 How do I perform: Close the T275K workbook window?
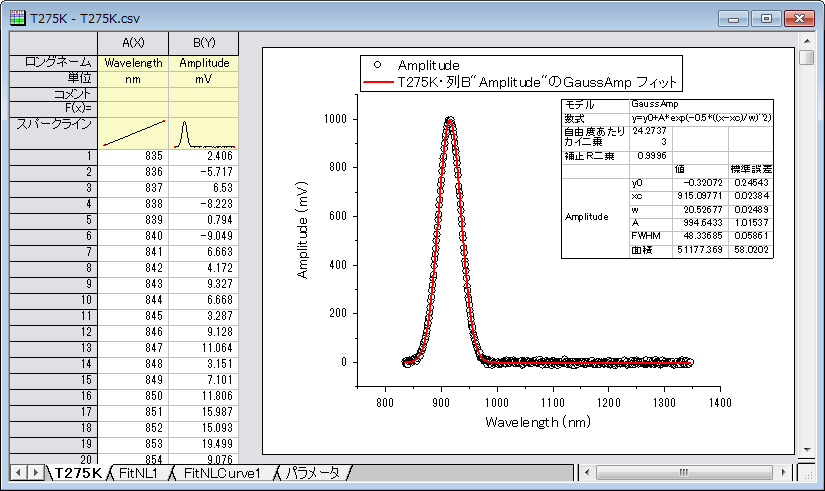[x=799, y=19]
